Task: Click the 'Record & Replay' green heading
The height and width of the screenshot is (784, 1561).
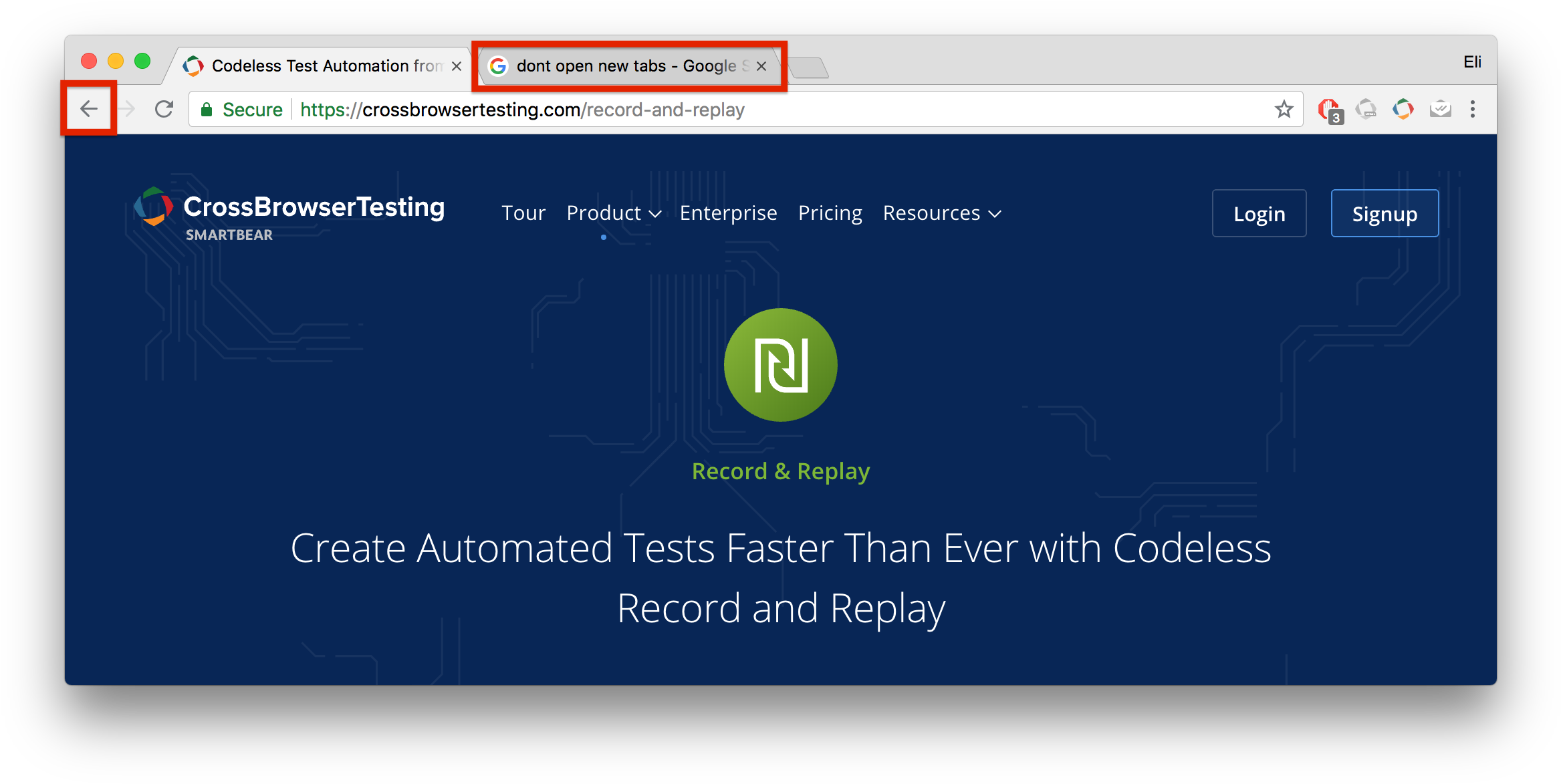Action: 780,471
